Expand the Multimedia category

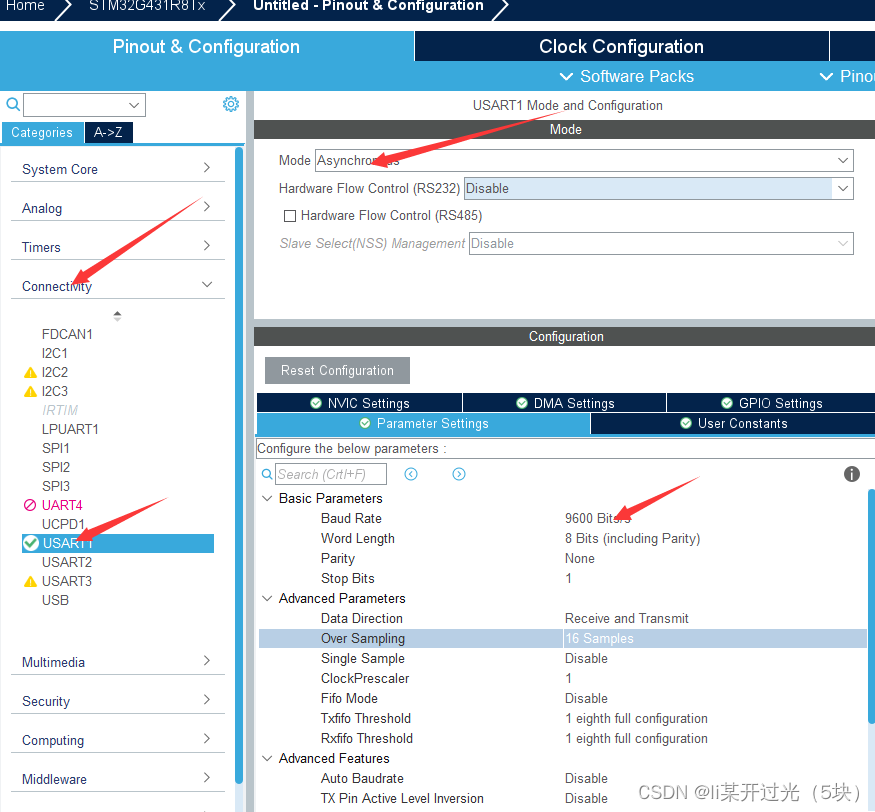point(117,662)
